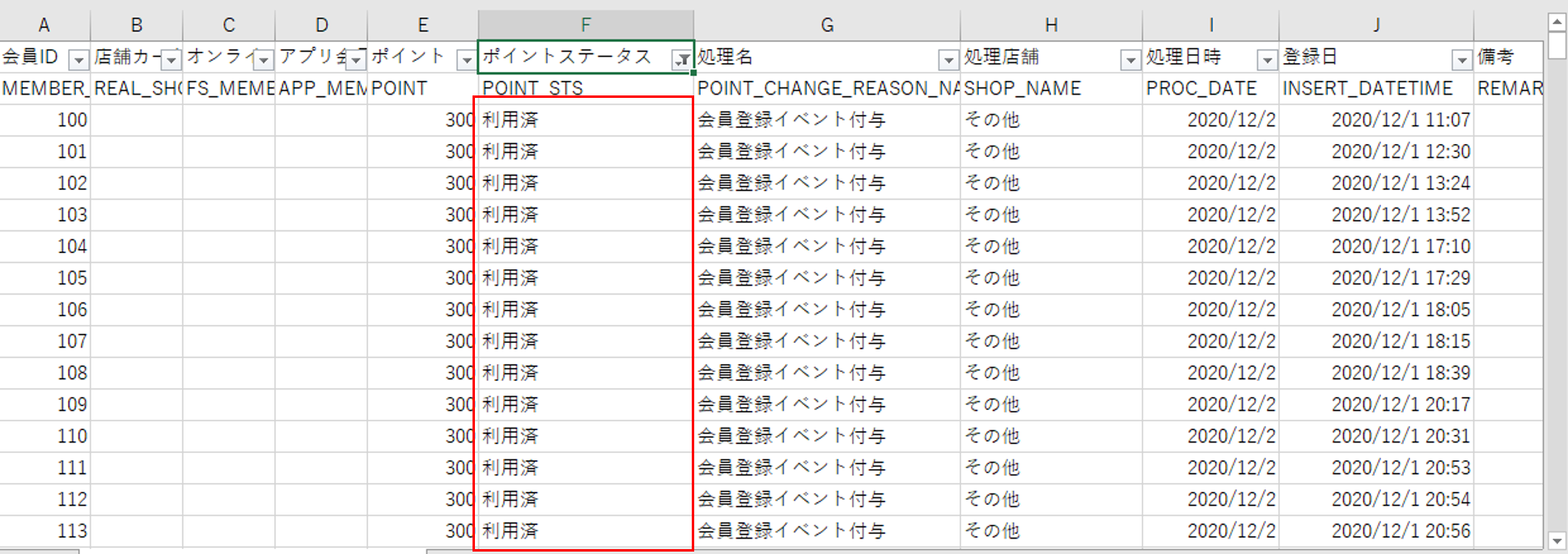Viewport: 1568px width, 554px height.
Task: Click the SHOP_NAME cell
Action: click(x=1050, y=88)
